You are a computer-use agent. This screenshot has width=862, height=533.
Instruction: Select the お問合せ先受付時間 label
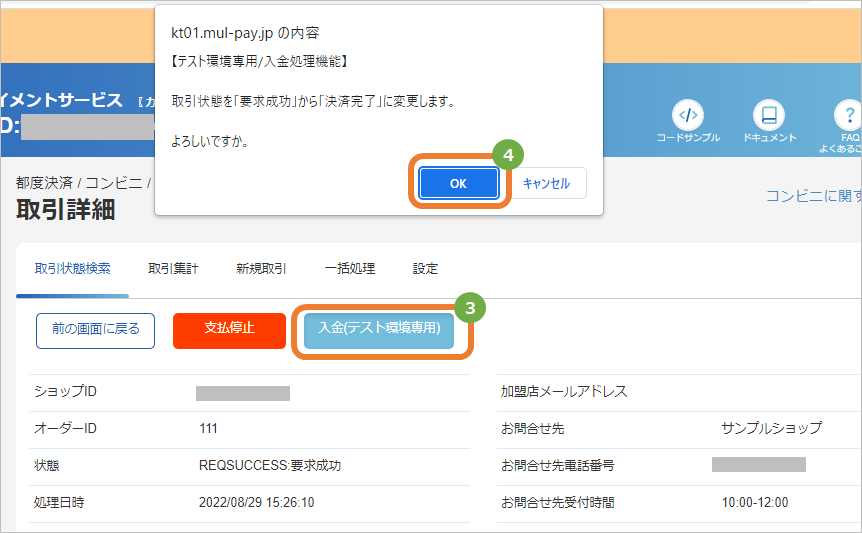coord(557,502)
